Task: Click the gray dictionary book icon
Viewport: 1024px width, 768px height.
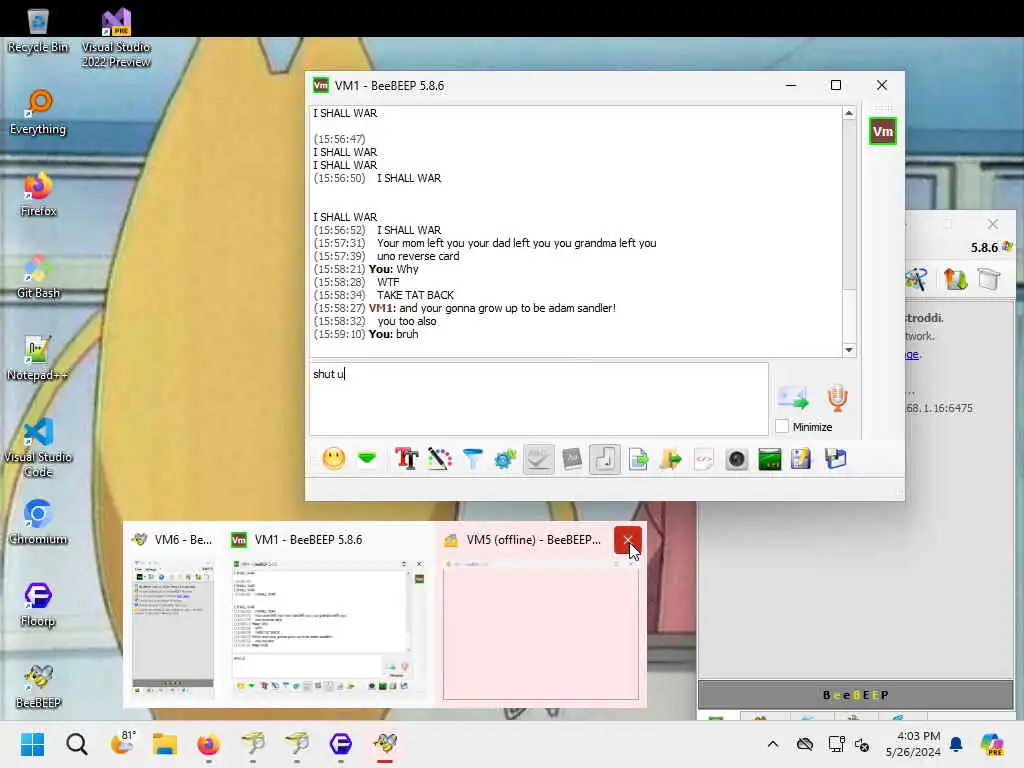Action: tap(571, 459)
